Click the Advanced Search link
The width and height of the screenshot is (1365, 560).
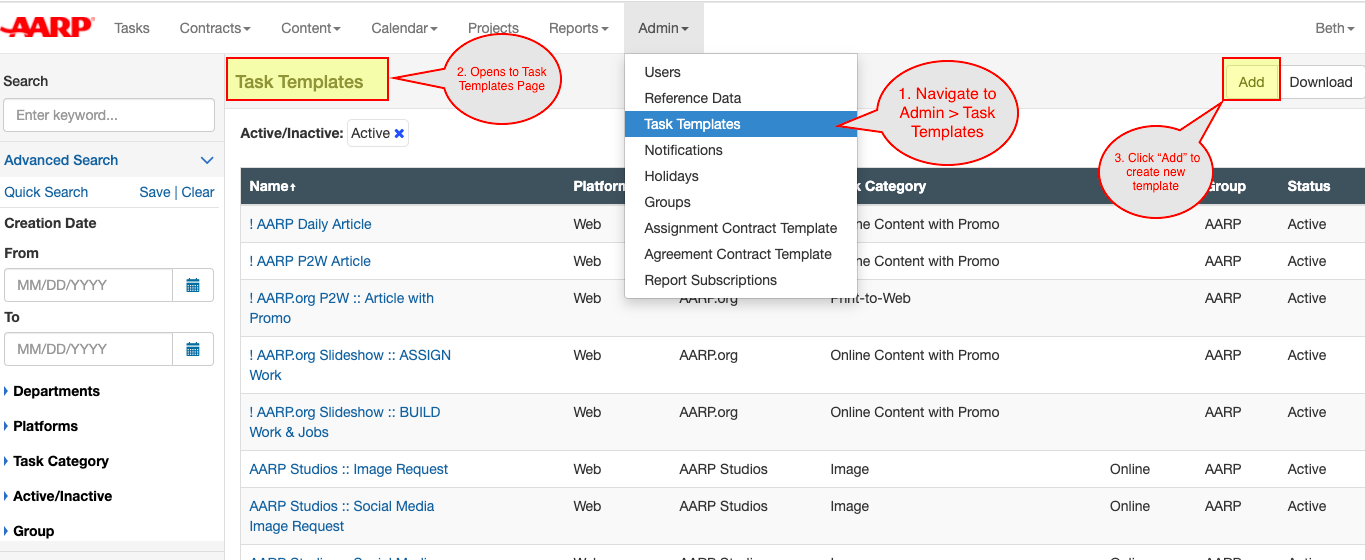[x=61, y=160]
